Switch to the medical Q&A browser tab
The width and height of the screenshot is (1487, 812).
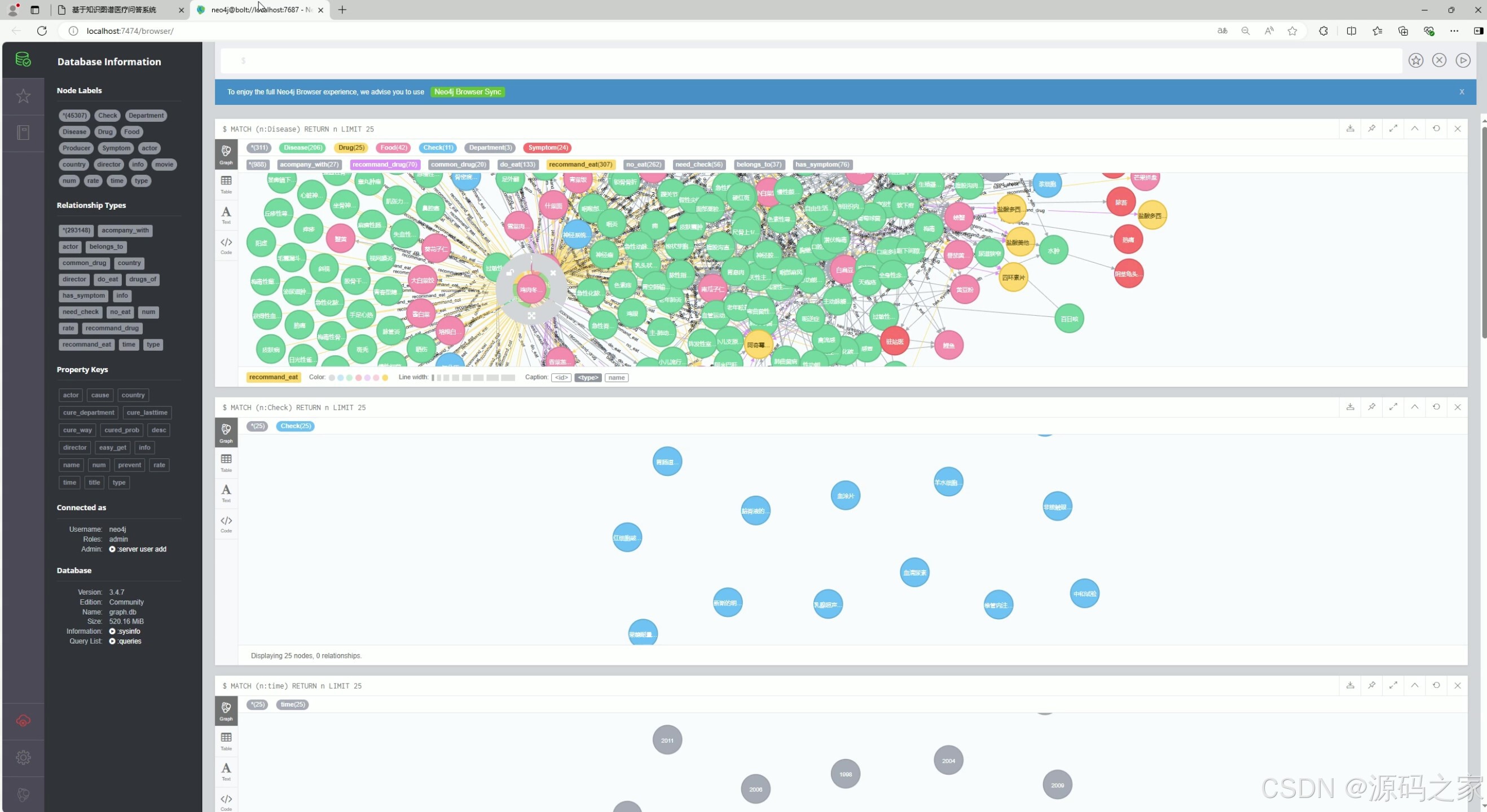(115, 10)
